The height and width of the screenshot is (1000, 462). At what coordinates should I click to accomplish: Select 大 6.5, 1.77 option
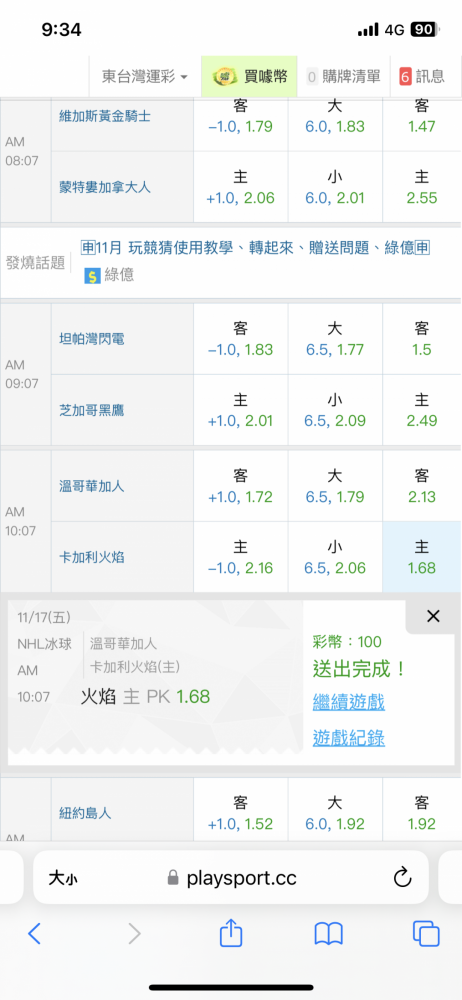[335, 339]
